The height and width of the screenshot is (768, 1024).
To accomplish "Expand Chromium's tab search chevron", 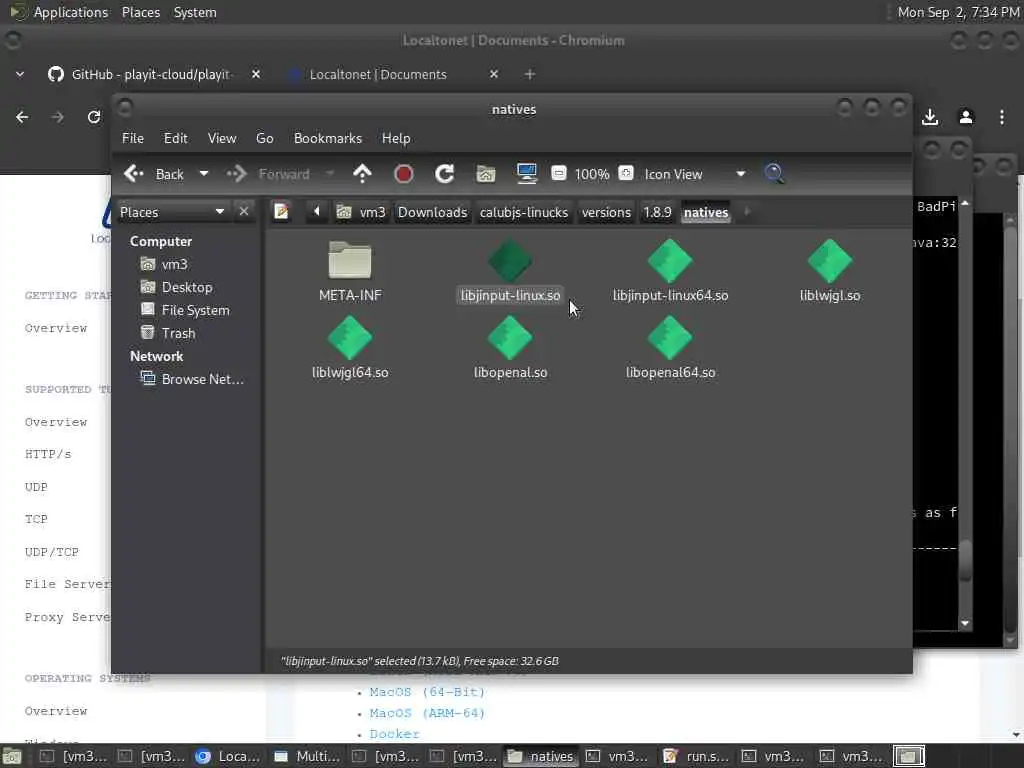I will coord(20,74).
